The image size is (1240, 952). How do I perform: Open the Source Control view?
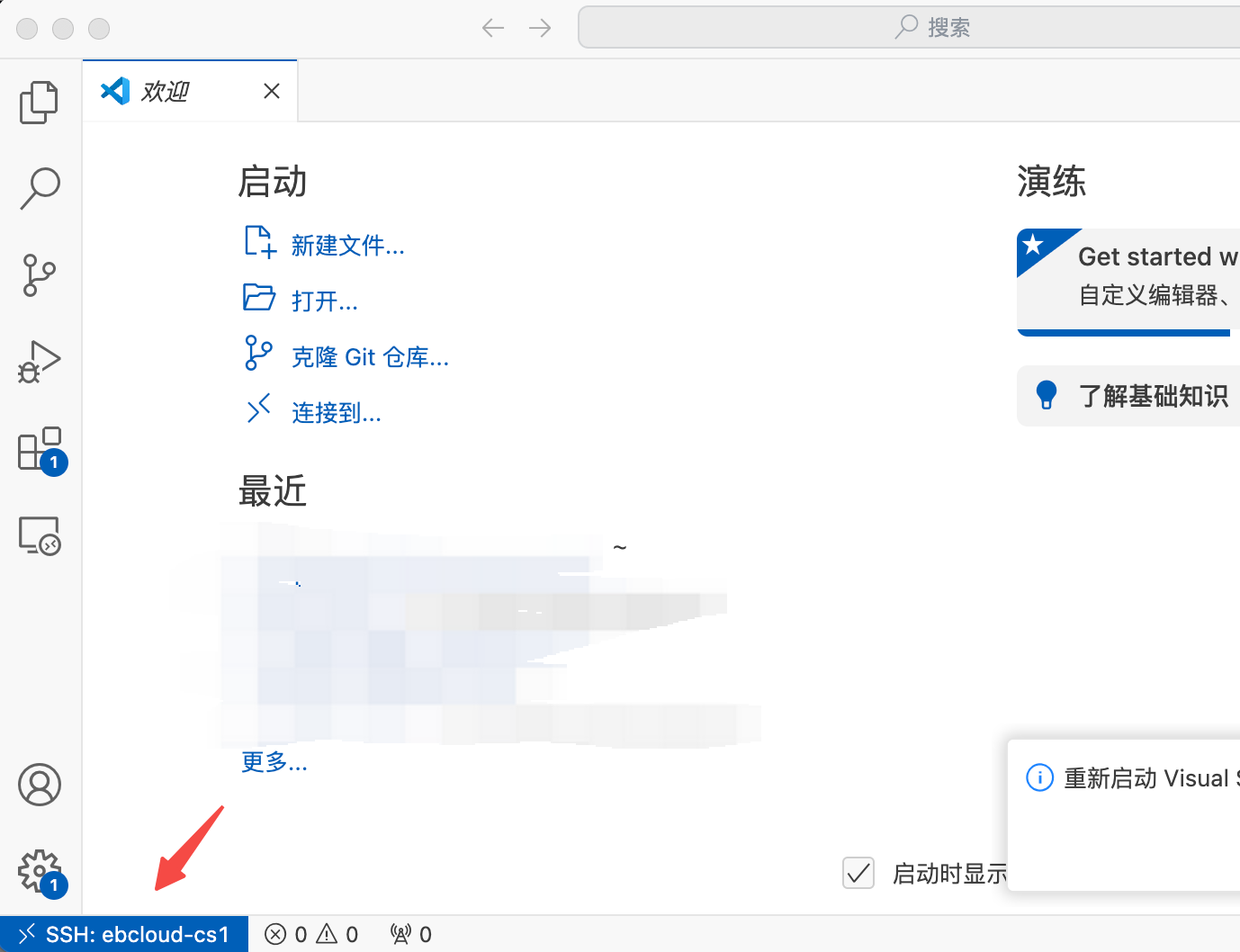click(39, 274)
